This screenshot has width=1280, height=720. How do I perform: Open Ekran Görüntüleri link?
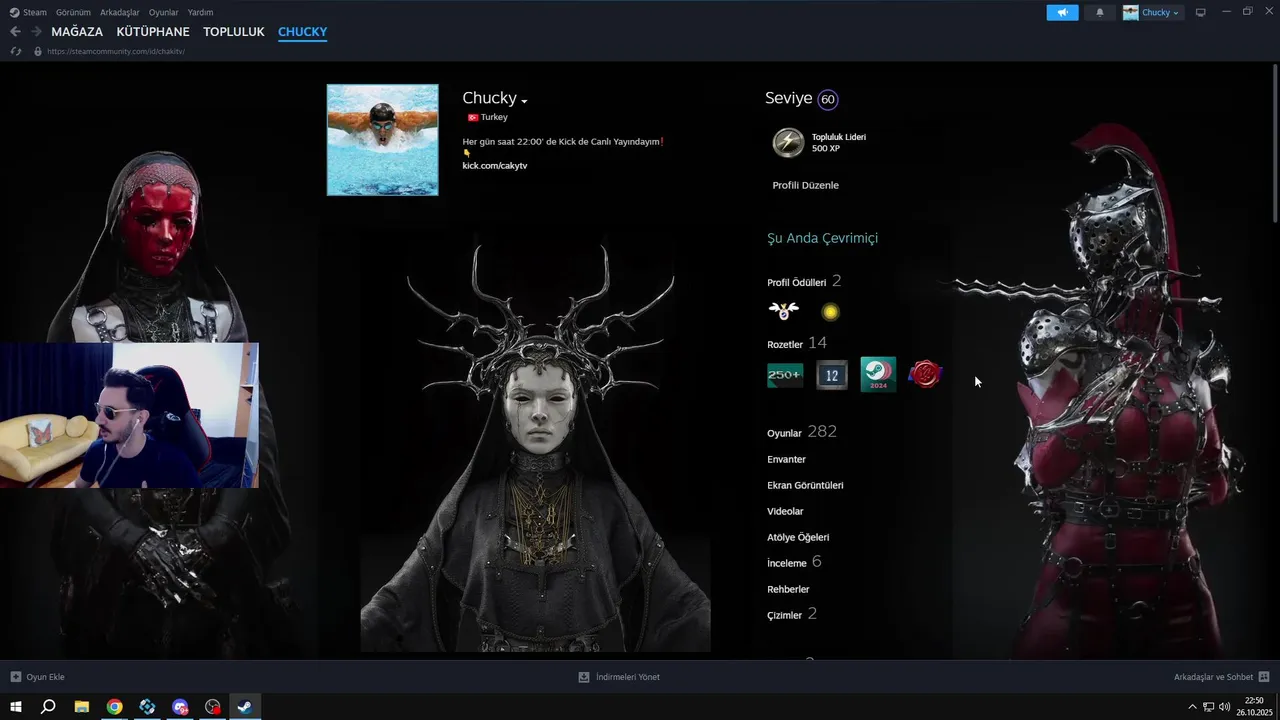tap(805, 485)
